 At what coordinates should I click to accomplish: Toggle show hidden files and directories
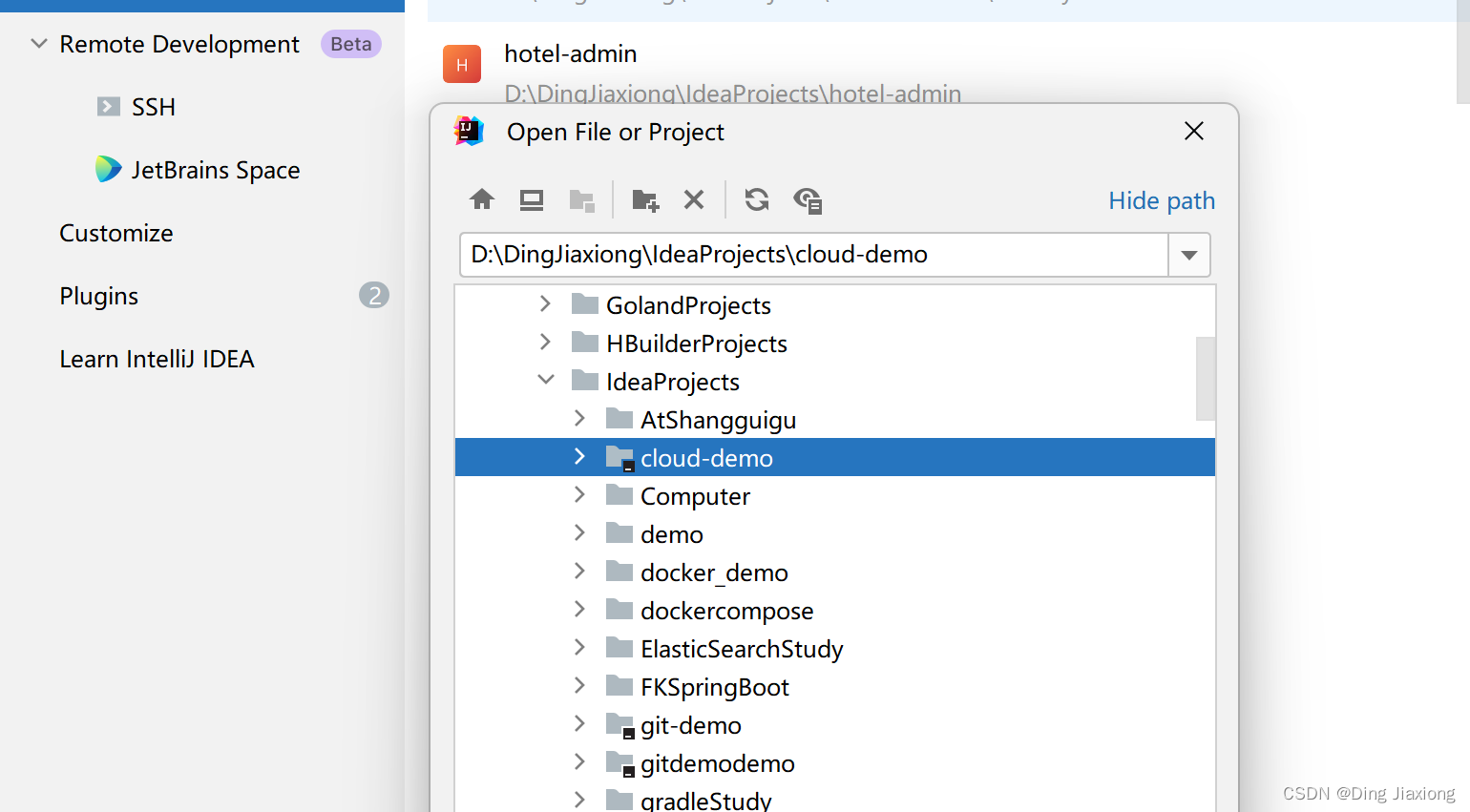[x=808, y=199]
